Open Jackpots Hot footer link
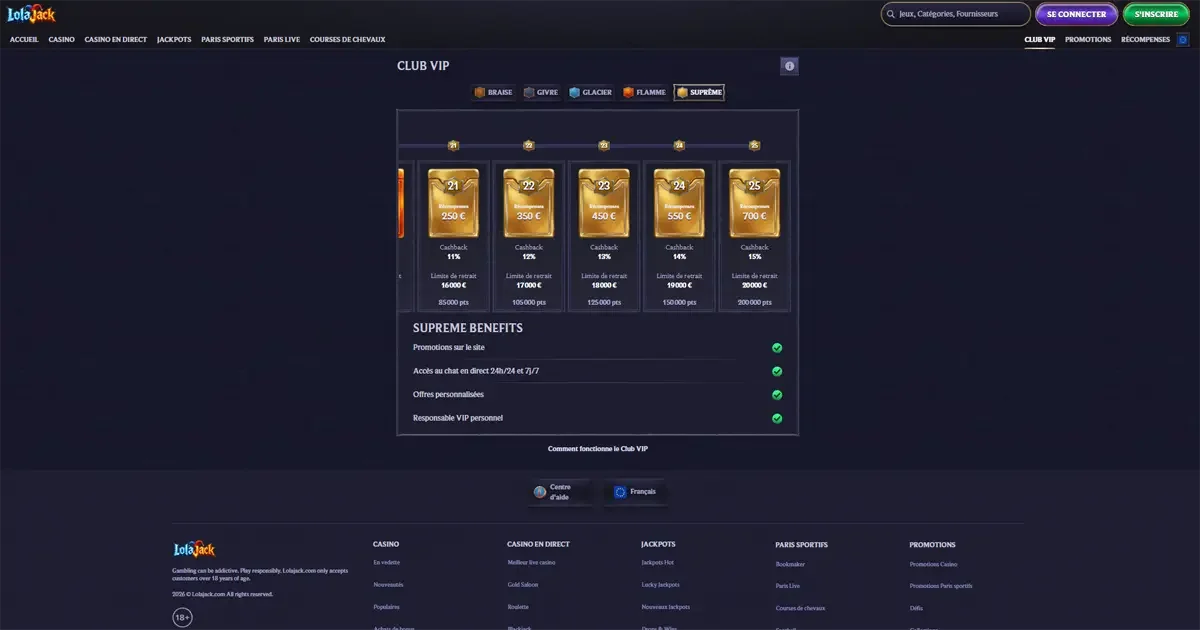Image resolution: width=1200 pixels, height=630 pixels. coord(657,563)
